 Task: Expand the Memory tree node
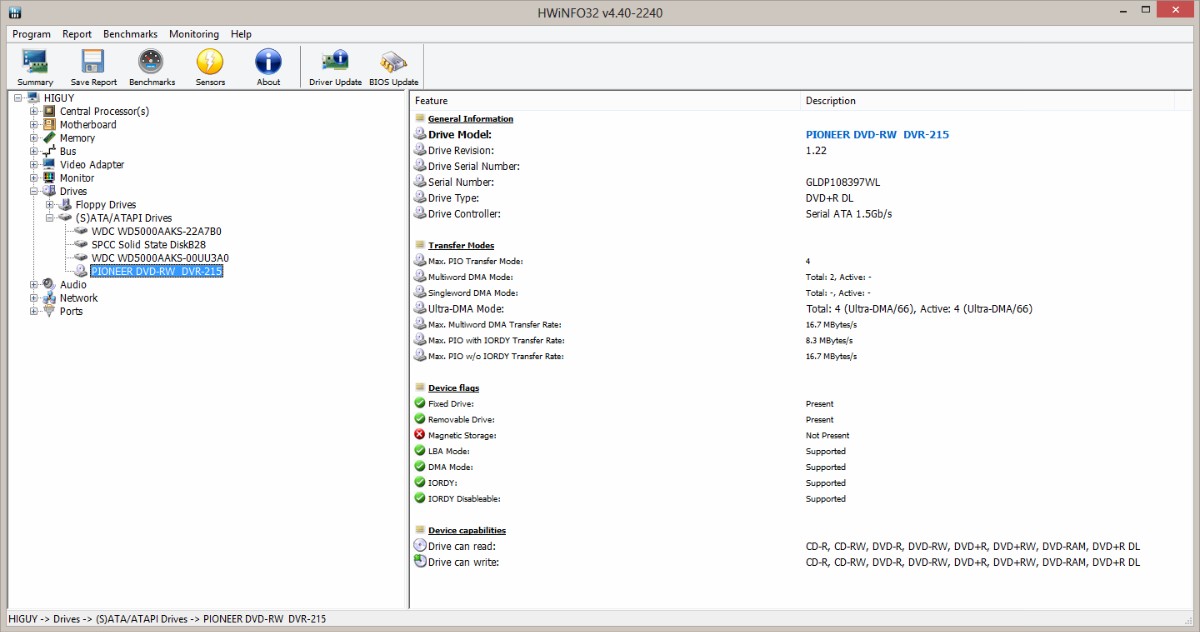[x=34, y=138]
